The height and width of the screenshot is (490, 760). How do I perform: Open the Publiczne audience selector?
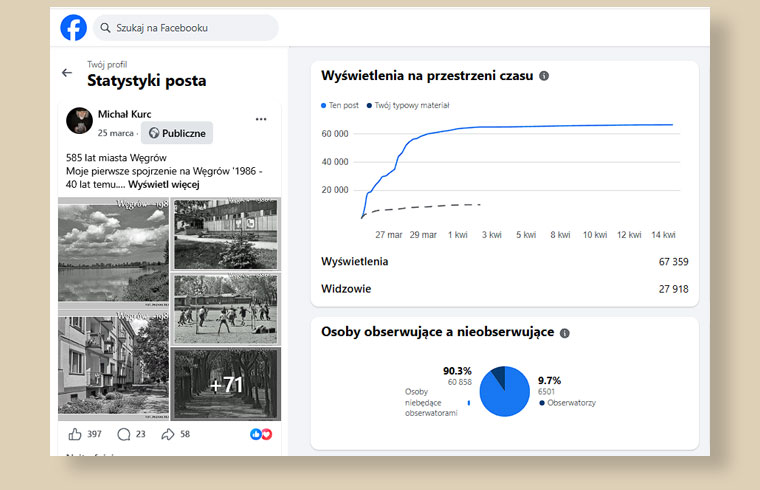point(177,133)
